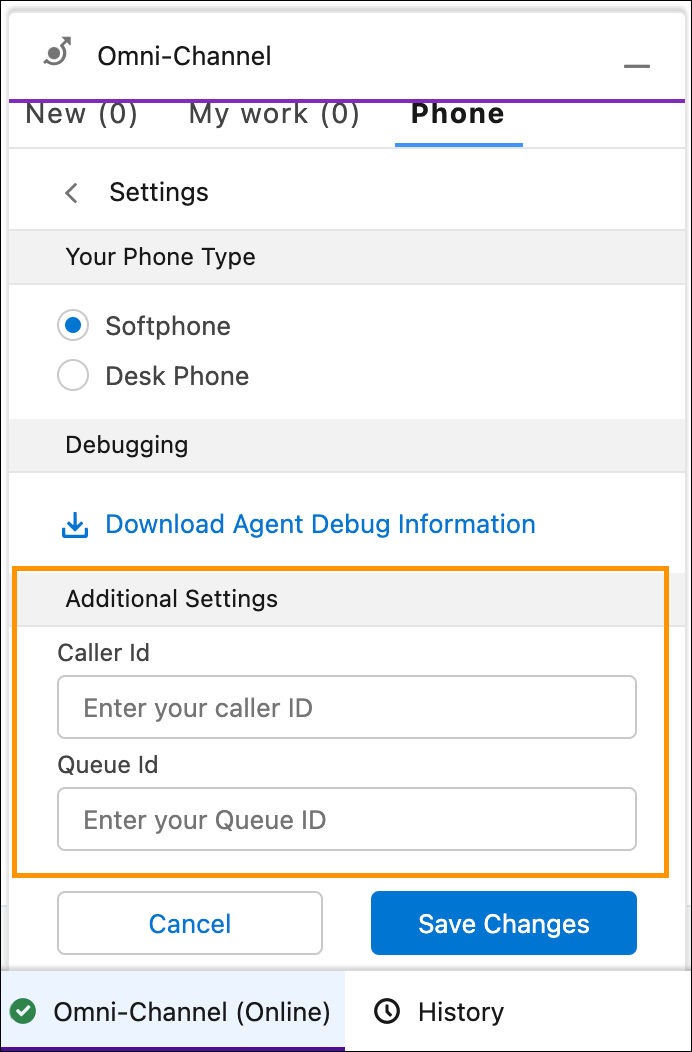Click the Omni-Channel panel title text
This screenshot has width=692, height=1052.
[185, 56]
